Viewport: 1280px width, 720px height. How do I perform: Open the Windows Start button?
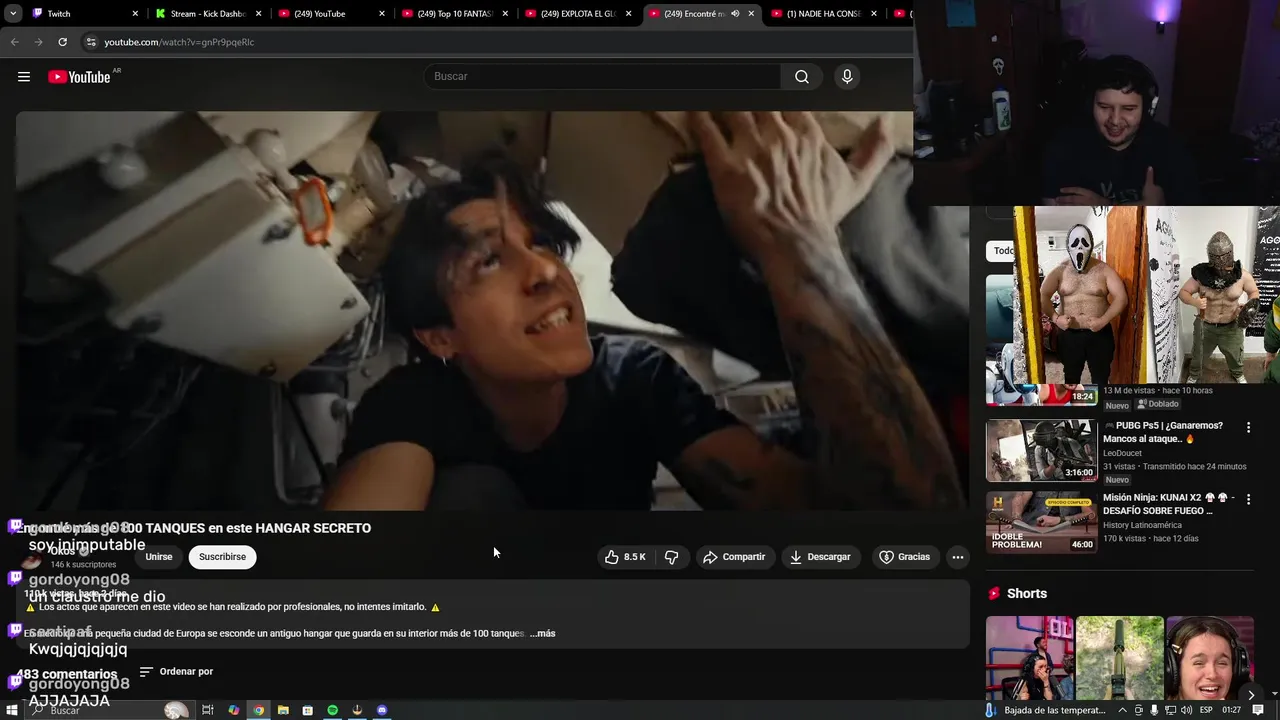[x=12, y=710]
